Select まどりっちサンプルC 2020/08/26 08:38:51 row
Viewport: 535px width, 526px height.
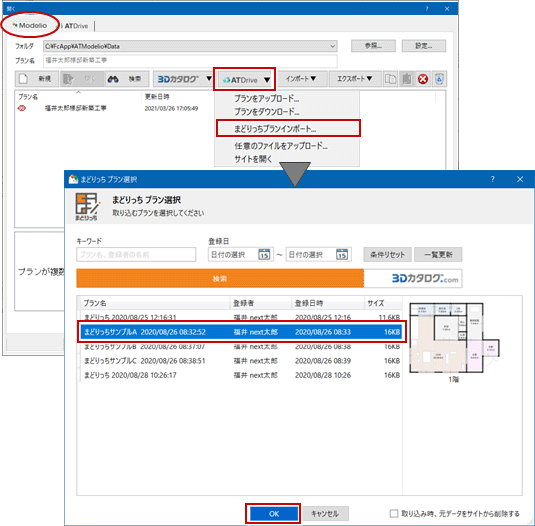(241, 361)
